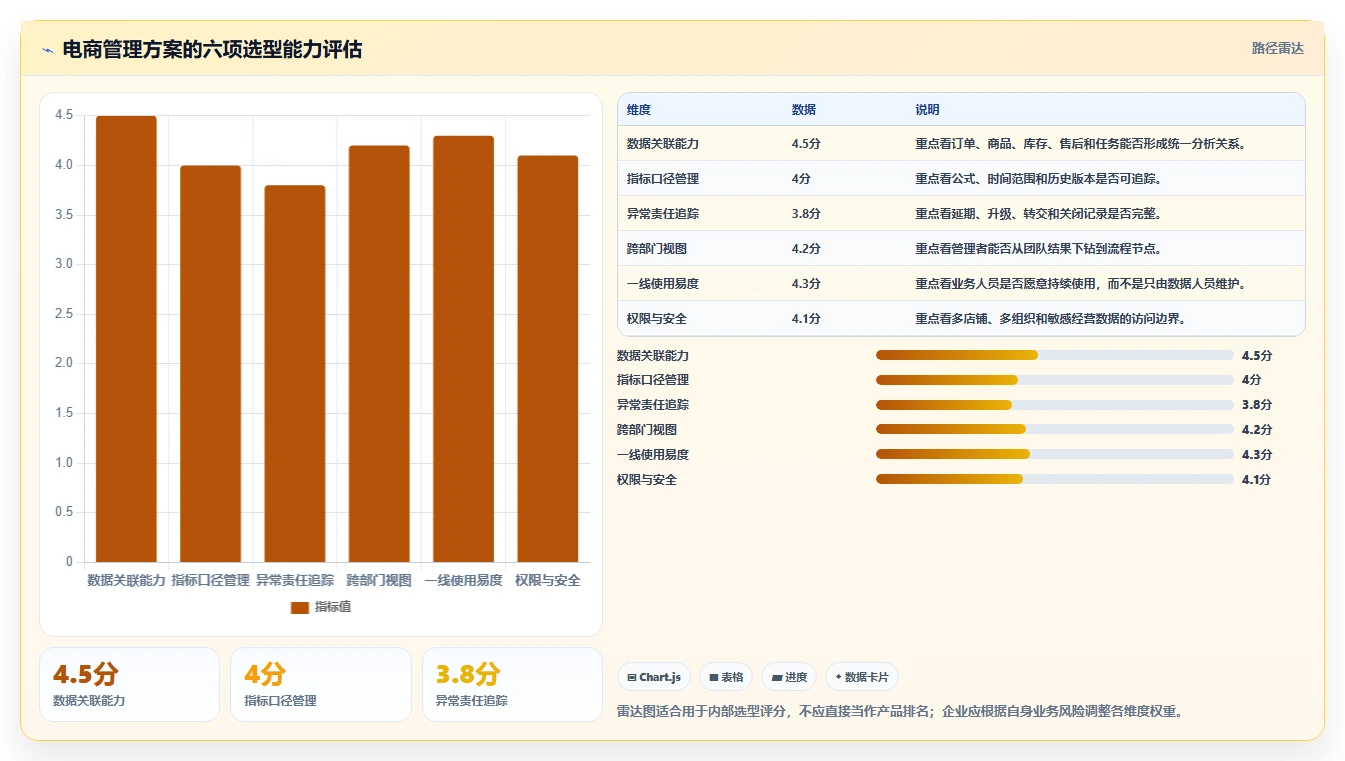Click the footer note starting 雷达图适合用于内部选型评分
The height and width of the screenshot is (761, 1345).
pyautogui.click(x=900, y=712)
